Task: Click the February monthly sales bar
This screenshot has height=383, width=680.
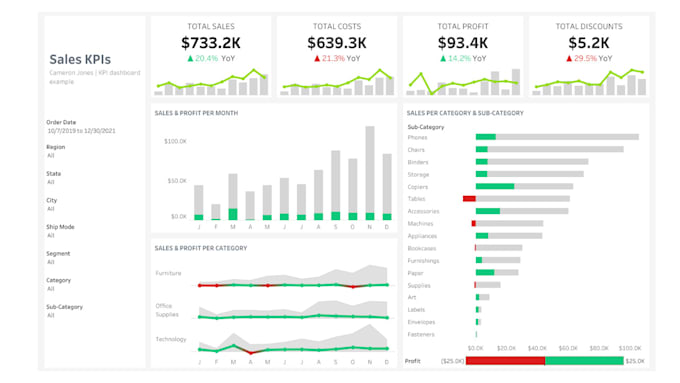Action: (x=216, y=211)
